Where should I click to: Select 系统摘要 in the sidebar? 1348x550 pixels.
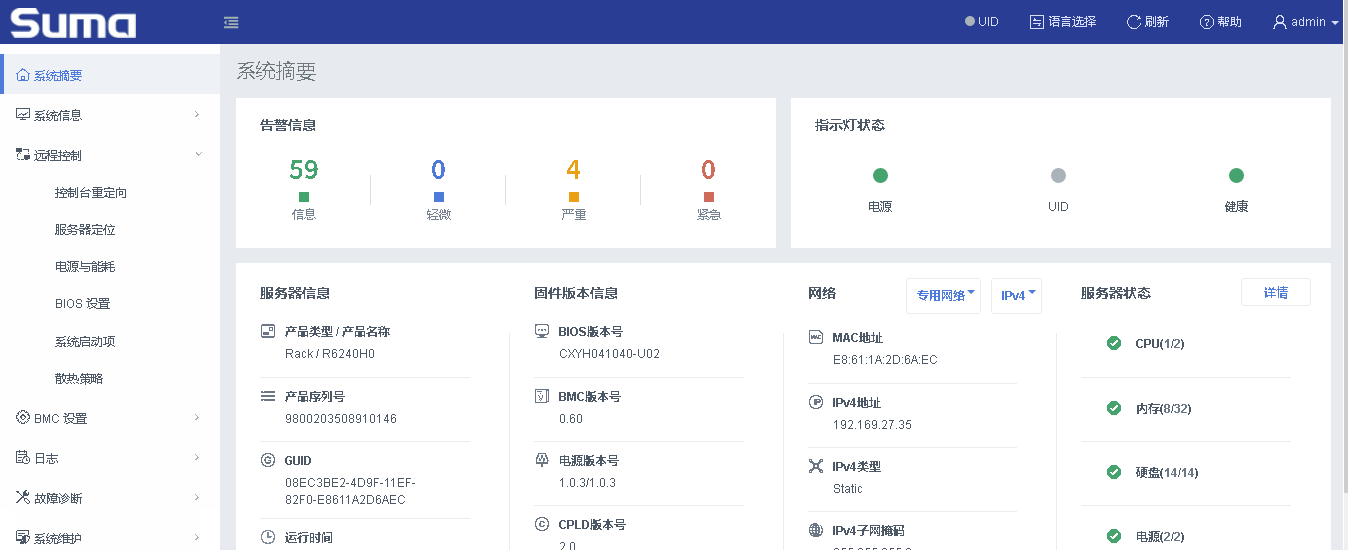110,75
